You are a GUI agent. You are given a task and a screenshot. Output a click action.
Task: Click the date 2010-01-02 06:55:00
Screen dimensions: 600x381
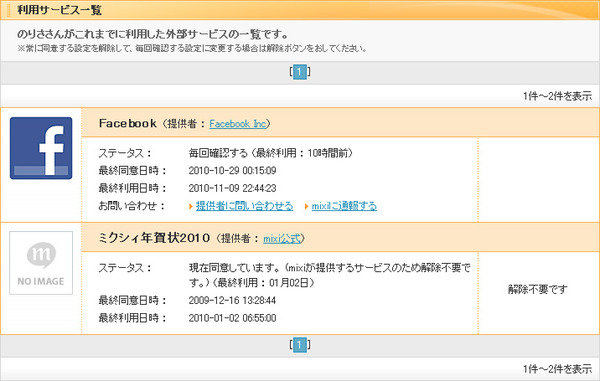pyautogui.click(x=232, y=318)
